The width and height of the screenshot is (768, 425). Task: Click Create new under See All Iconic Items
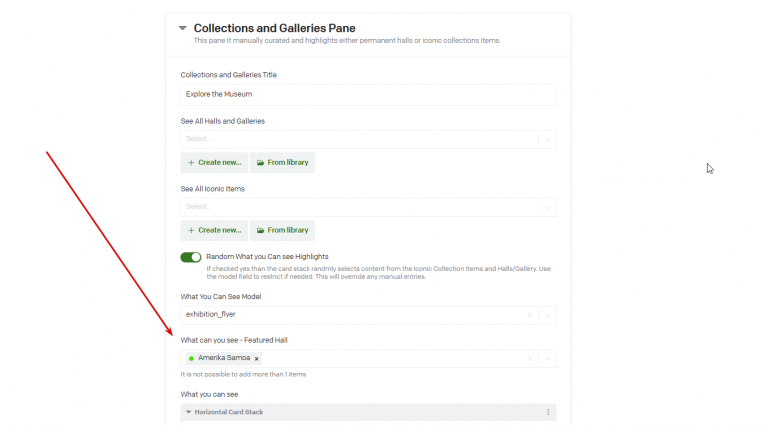pyautogui.click(x=213, y=230)
